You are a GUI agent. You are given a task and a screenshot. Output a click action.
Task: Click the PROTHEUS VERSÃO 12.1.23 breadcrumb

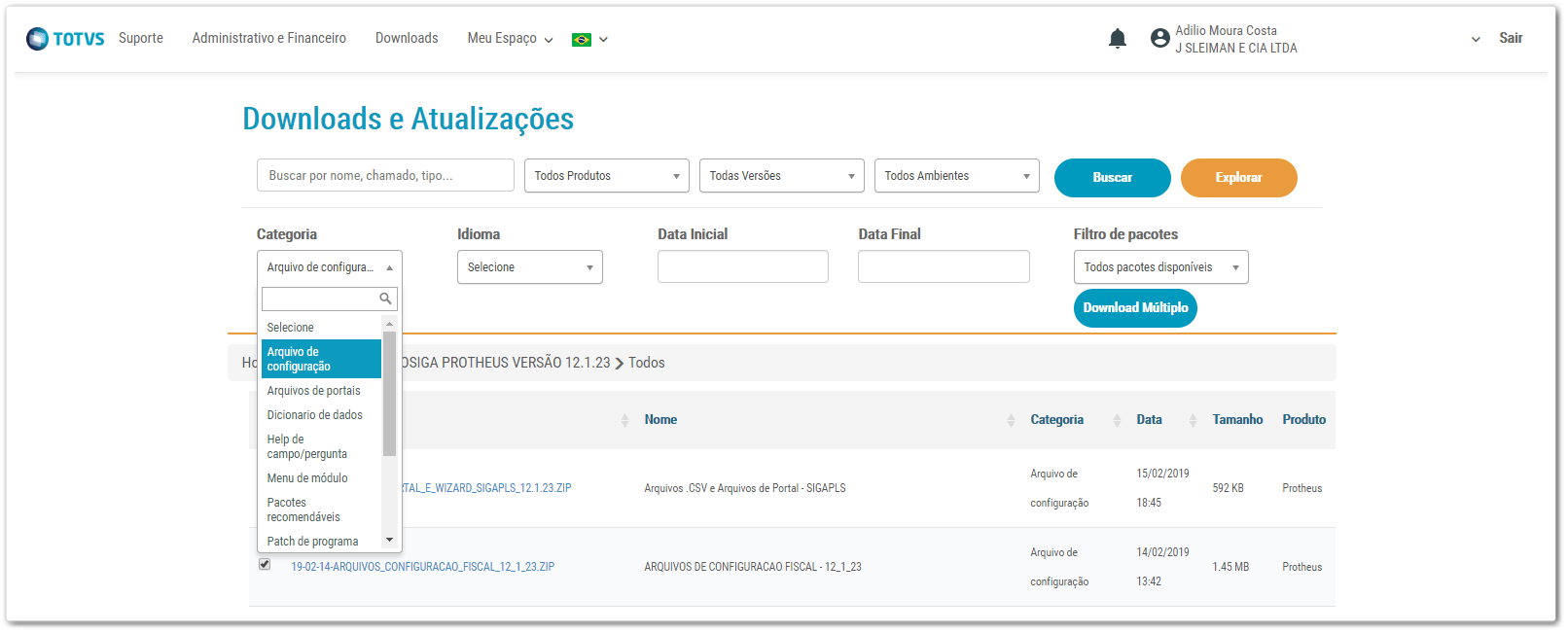point(506,363)
